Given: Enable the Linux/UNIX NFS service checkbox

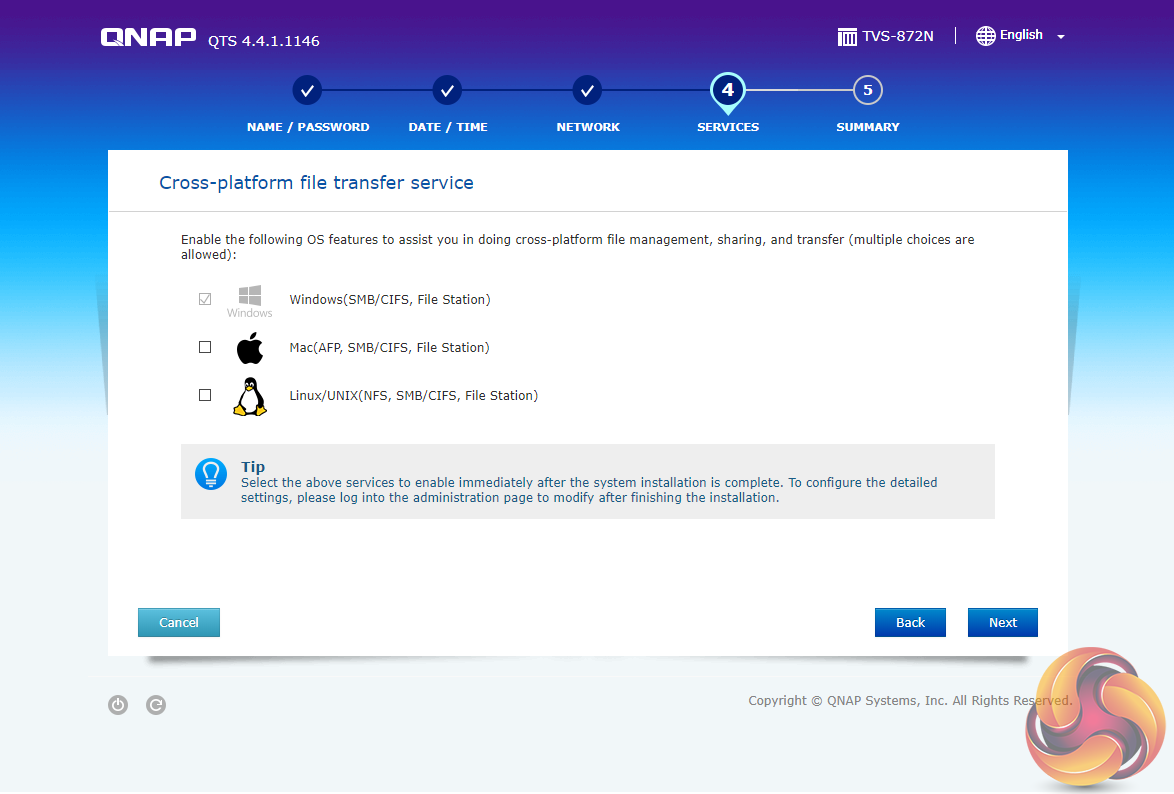Looking at the screenshot, I should point(205,395).
